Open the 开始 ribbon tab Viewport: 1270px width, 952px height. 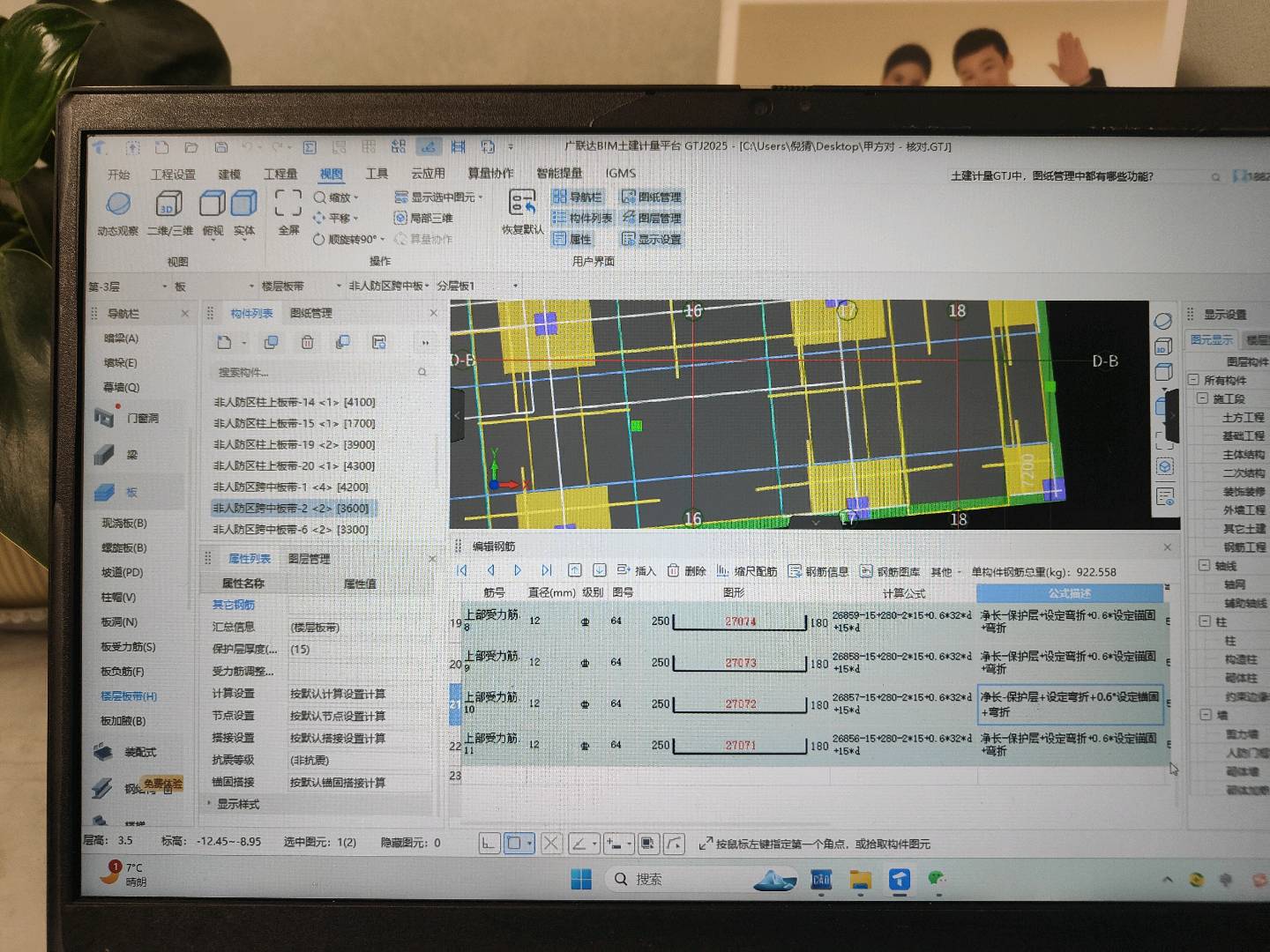(x=118, y=175)
